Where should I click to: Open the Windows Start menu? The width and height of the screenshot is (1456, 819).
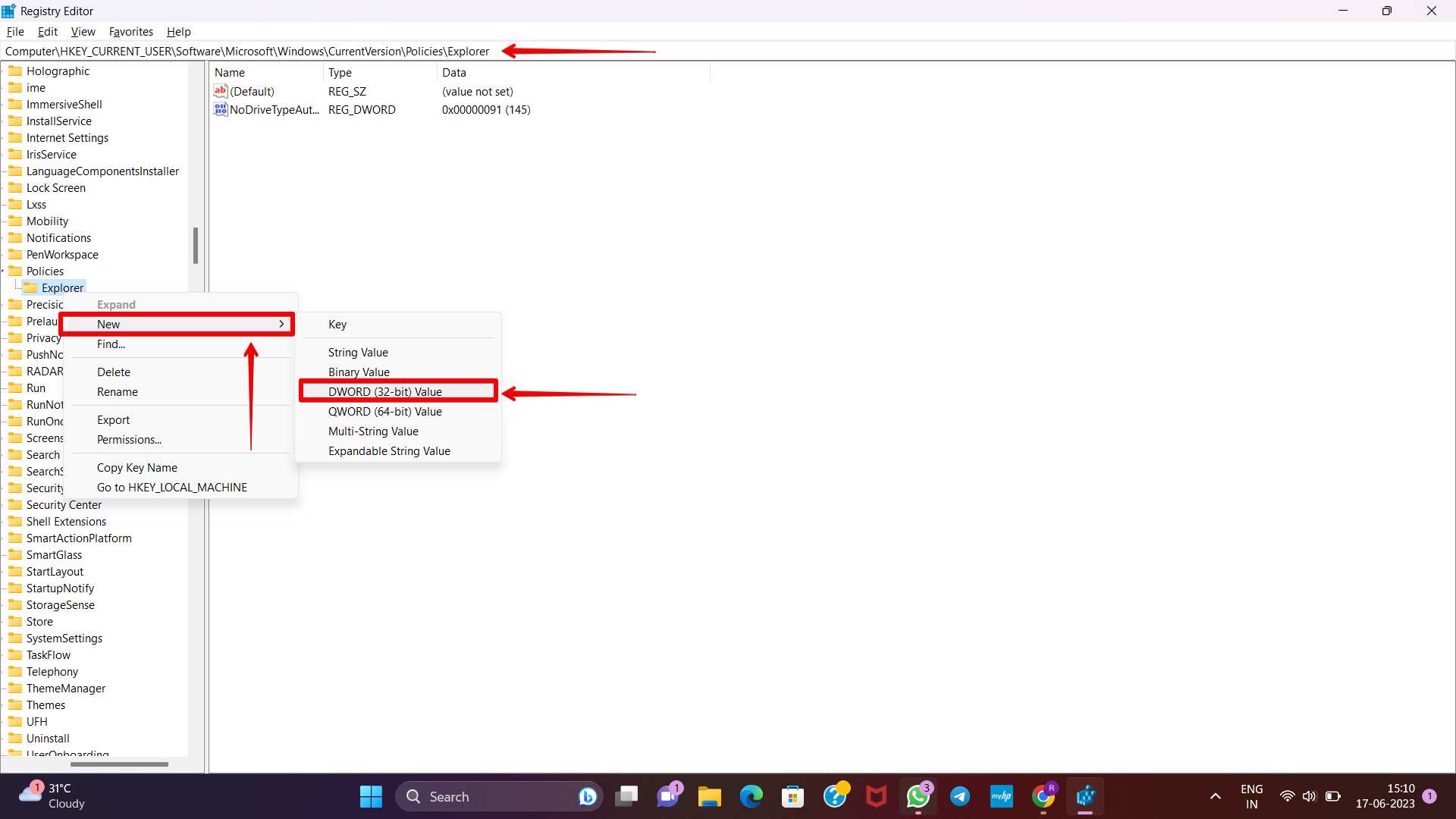371,796
